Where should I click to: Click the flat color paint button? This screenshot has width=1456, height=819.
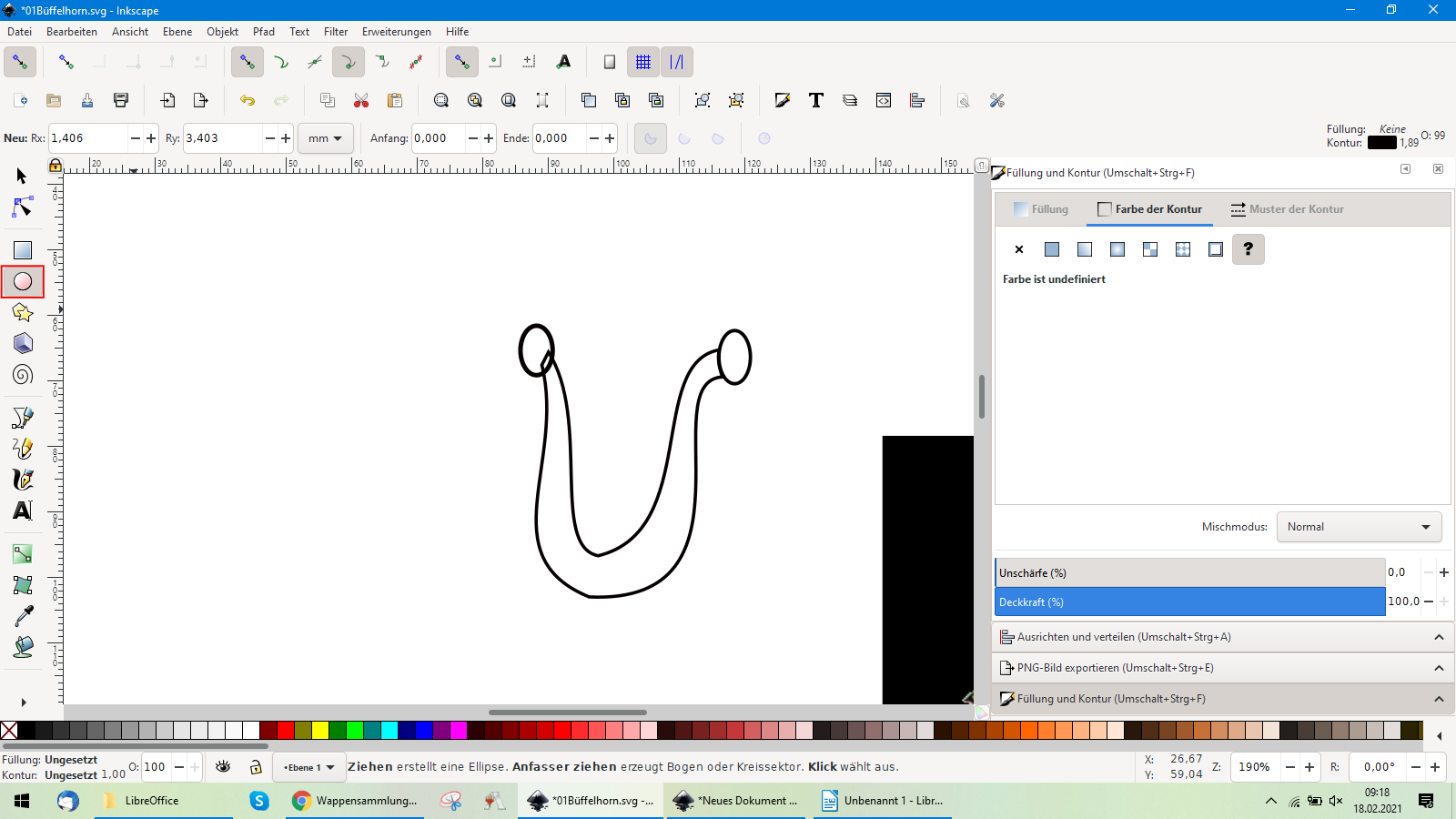coord(1052,249)
